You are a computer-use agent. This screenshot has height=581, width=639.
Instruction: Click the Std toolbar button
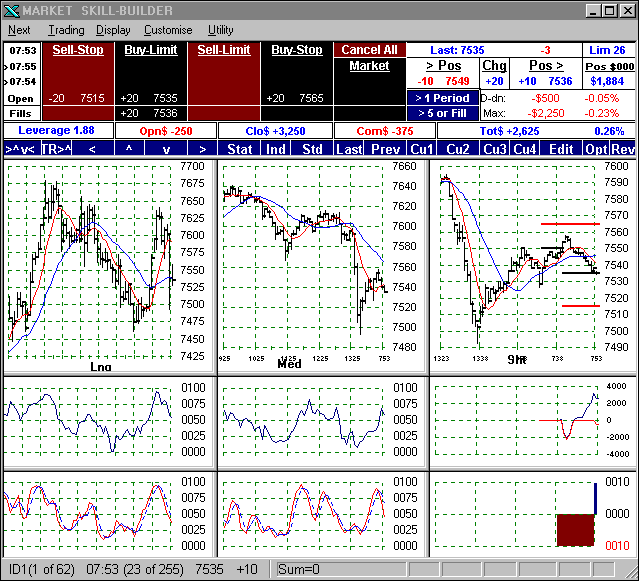312,149
